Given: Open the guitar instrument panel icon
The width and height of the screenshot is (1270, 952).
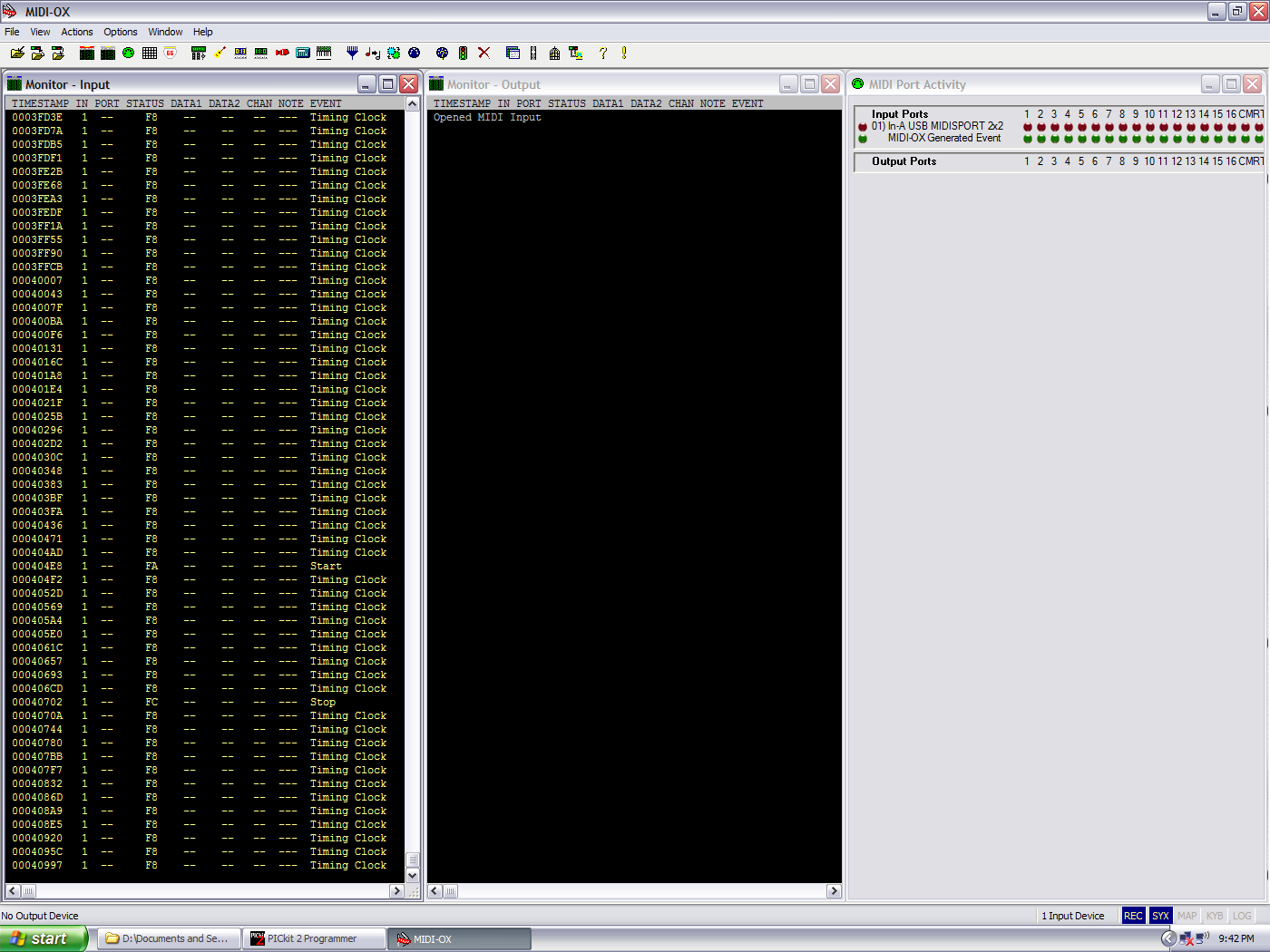Looking at the screenshot, I should [220, 53].
